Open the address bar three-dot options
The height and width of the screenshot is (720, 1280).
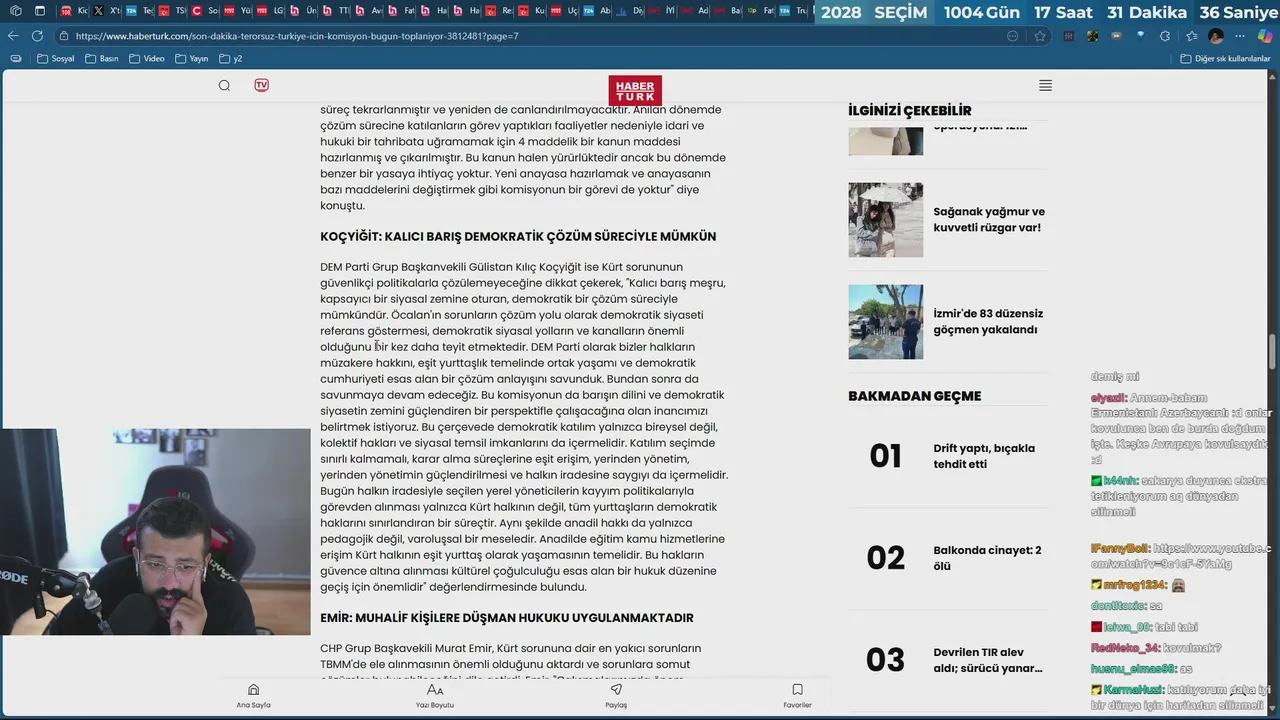coord(1012,36)
